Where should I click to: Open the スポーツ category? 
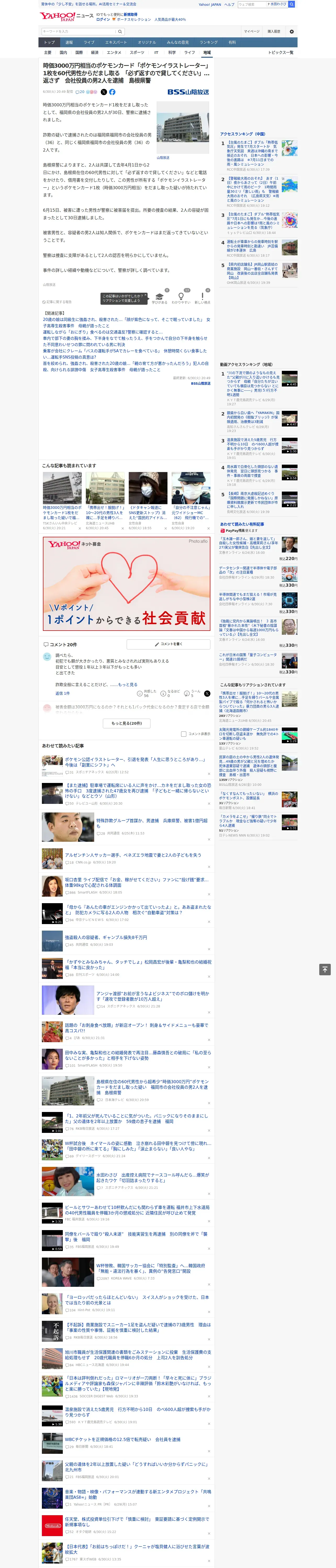(x=137, y=52)
